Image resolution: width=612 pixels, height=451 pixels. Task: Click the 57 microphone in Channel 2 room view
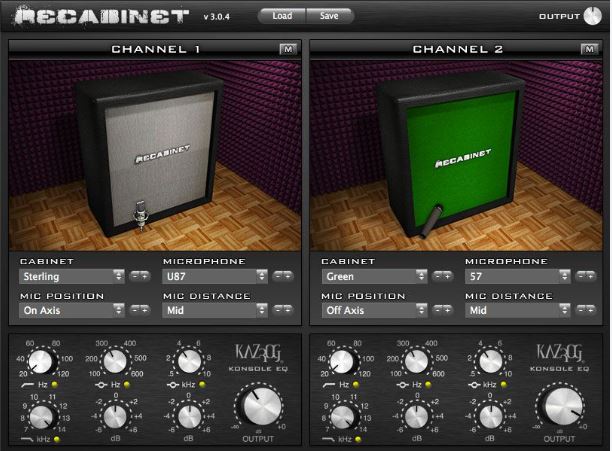point(431,220)
